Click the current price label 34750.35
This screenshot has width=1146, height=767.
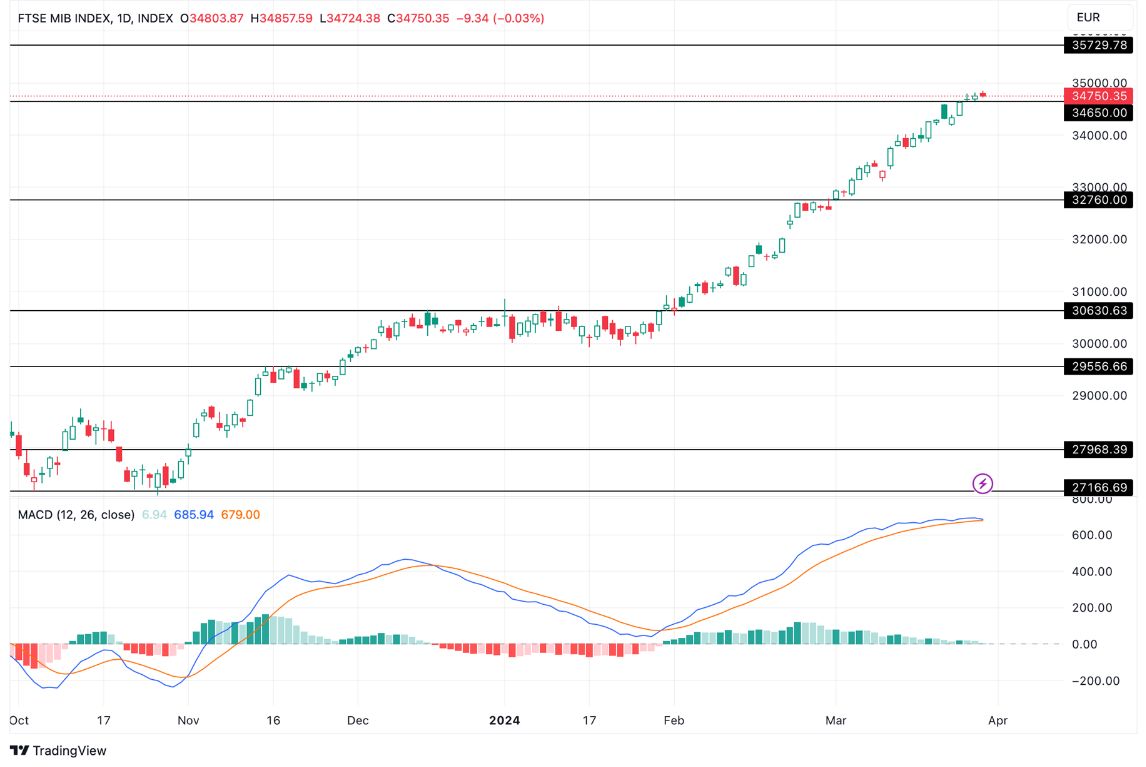1097,96
